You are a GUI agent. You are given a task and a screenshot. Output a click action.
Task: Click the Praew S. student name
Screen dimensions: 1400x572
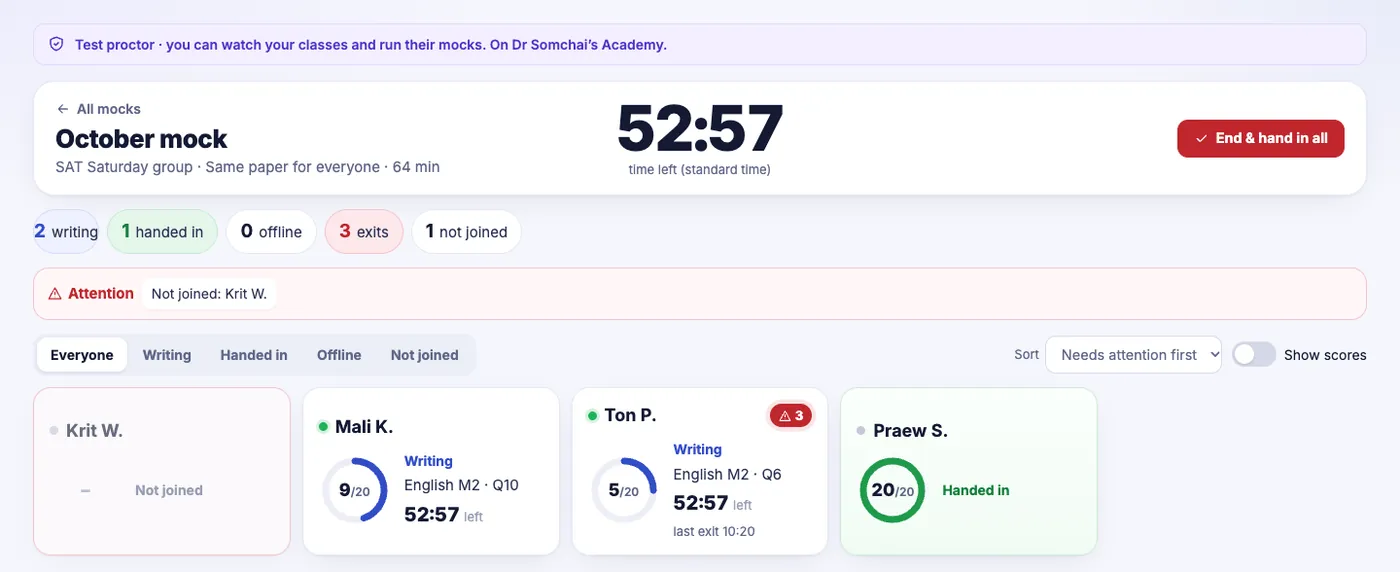pos(910,431)
